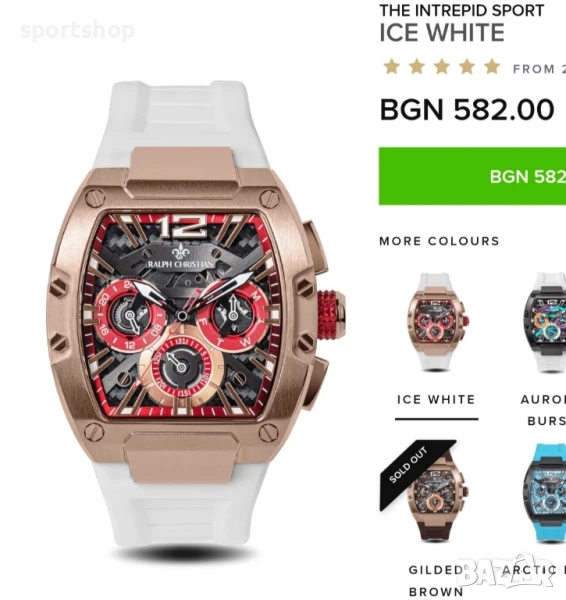566x600 pixels.
Task: Click the green BGN 582 buy button
Action: click(x=472, y=176)
